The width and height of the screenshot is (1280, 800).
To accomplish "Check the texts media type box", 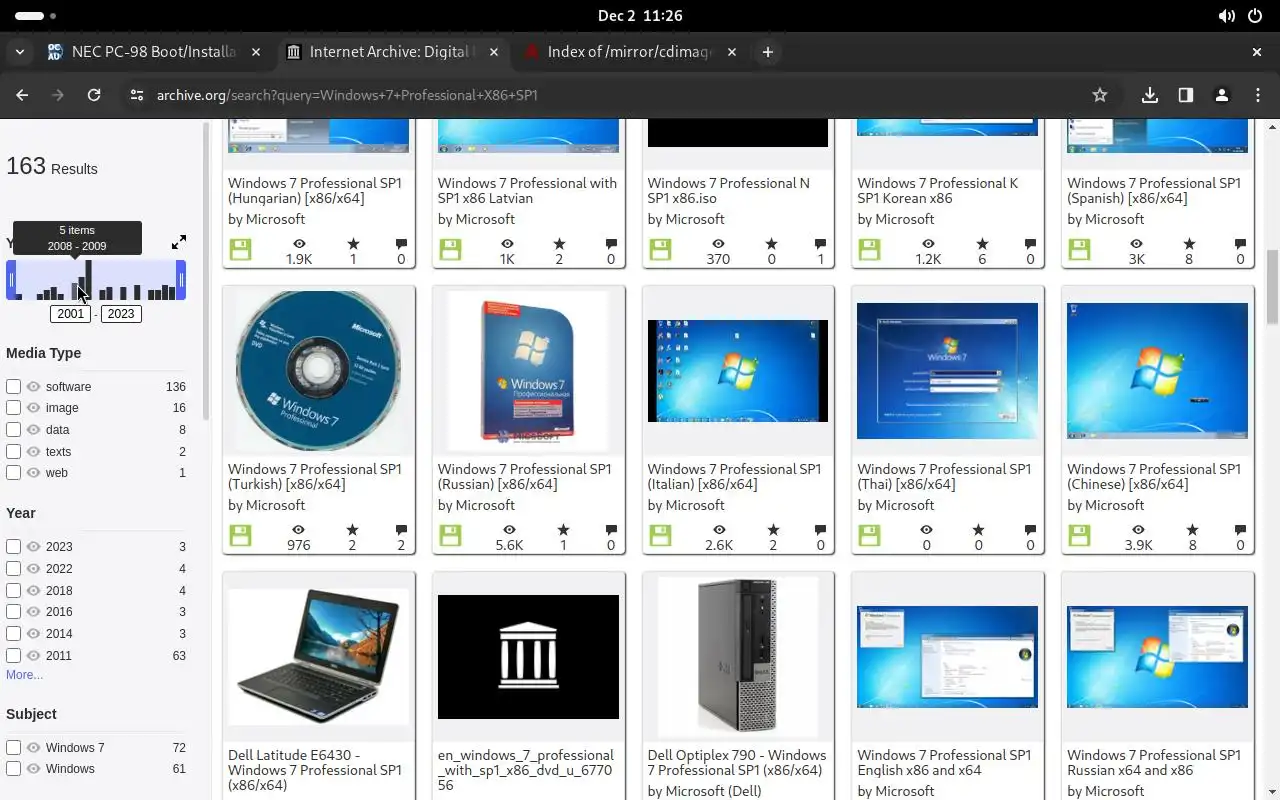I will click(x=13, y=452).
